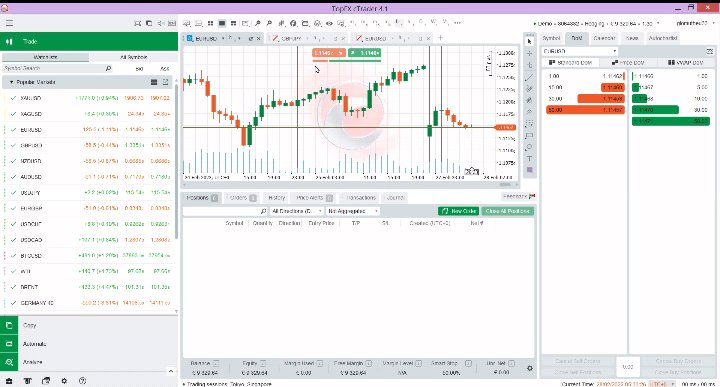Open the History tab
The width and height of the screenshot is (720, 387).
tap(276, 198)
